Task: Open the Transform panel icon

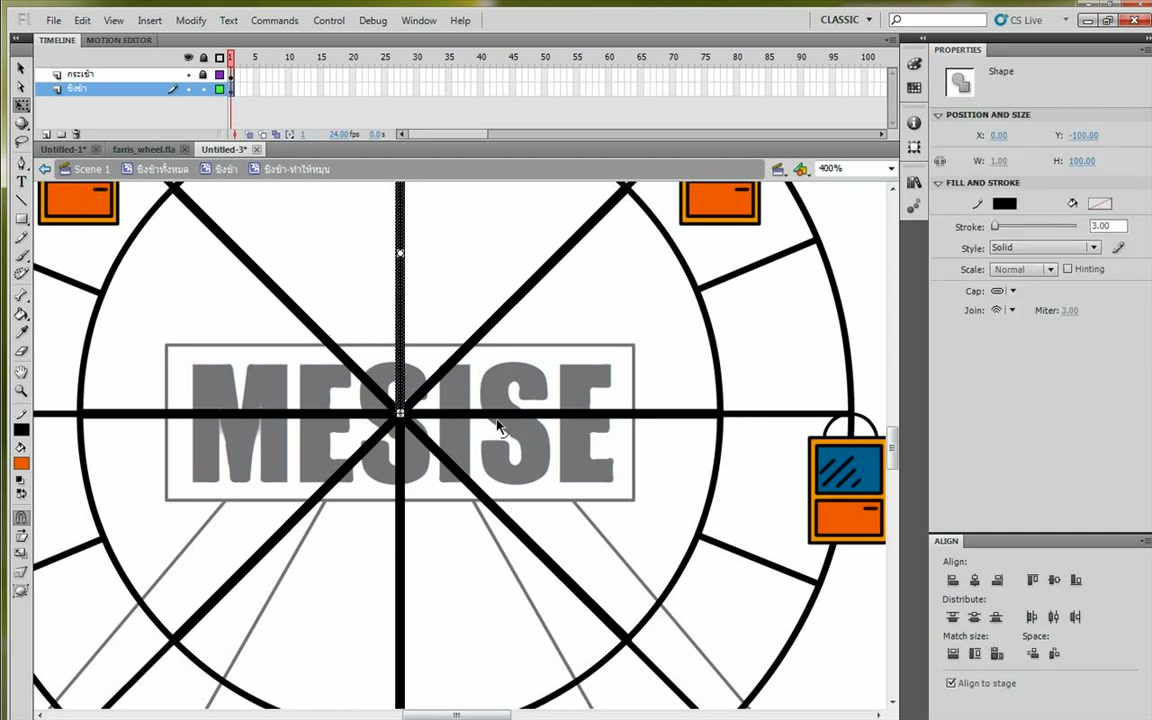Action: [914, 147]
